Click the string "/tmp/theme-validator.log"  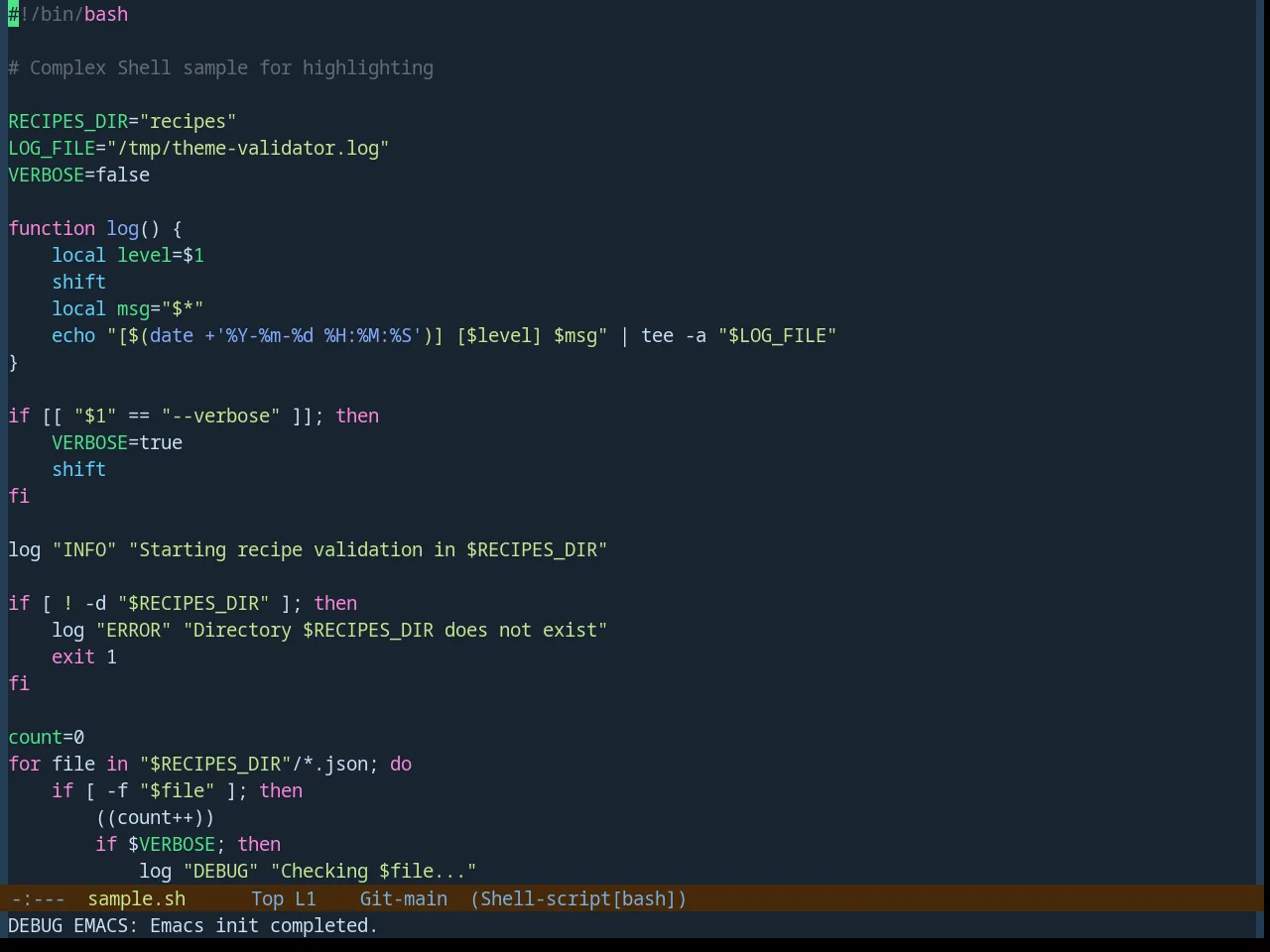248,148
